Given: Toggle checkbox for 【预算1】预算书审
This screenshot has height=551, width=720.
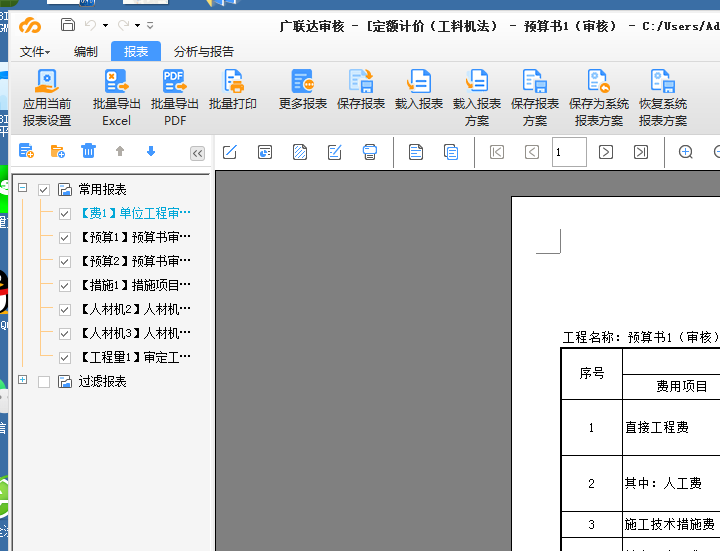Looking at the screenshot, I should (x=65, y=238).
